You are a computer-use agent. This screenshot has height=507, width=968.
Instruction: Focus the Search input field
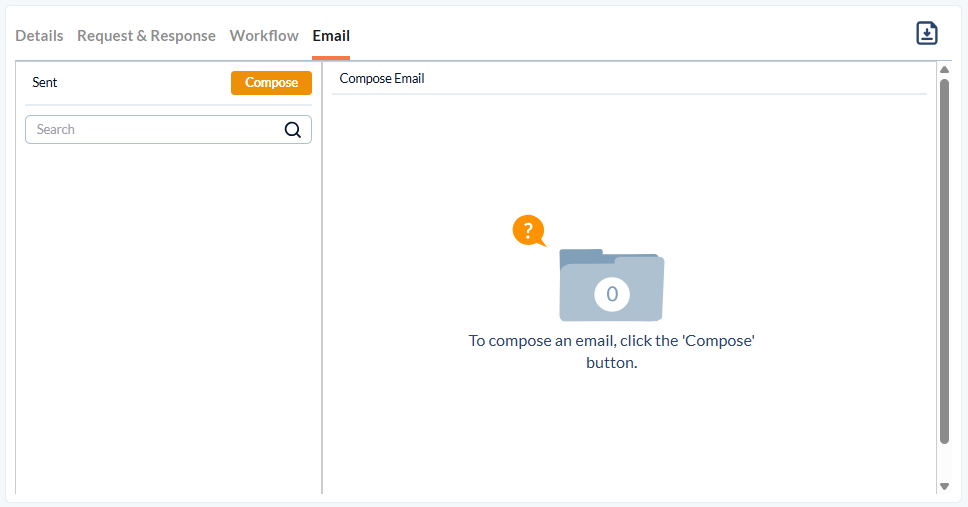tap(168, 130)
